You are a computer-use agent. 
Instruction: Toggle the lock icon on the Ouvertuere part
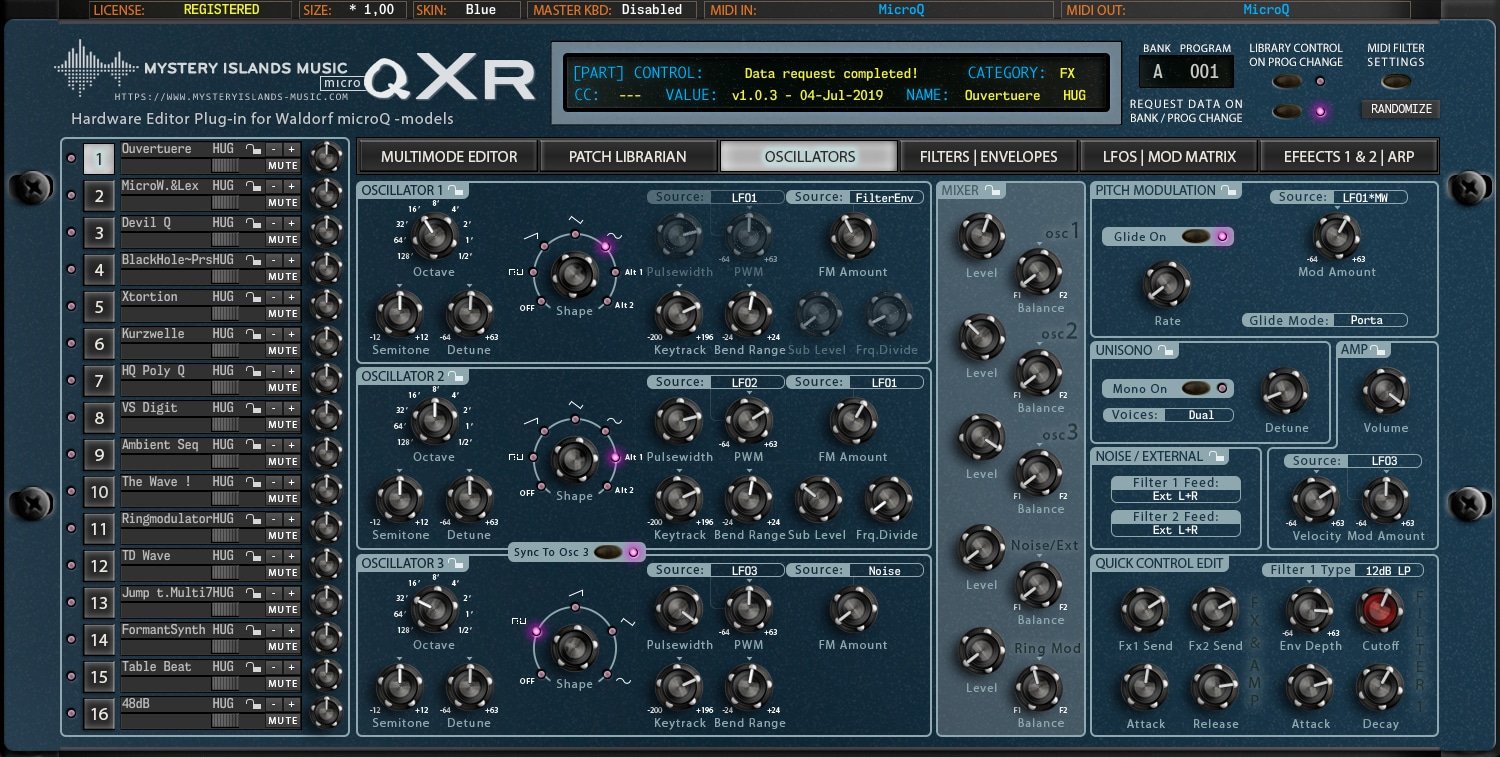pyautogui.click(x=253, y=149)
